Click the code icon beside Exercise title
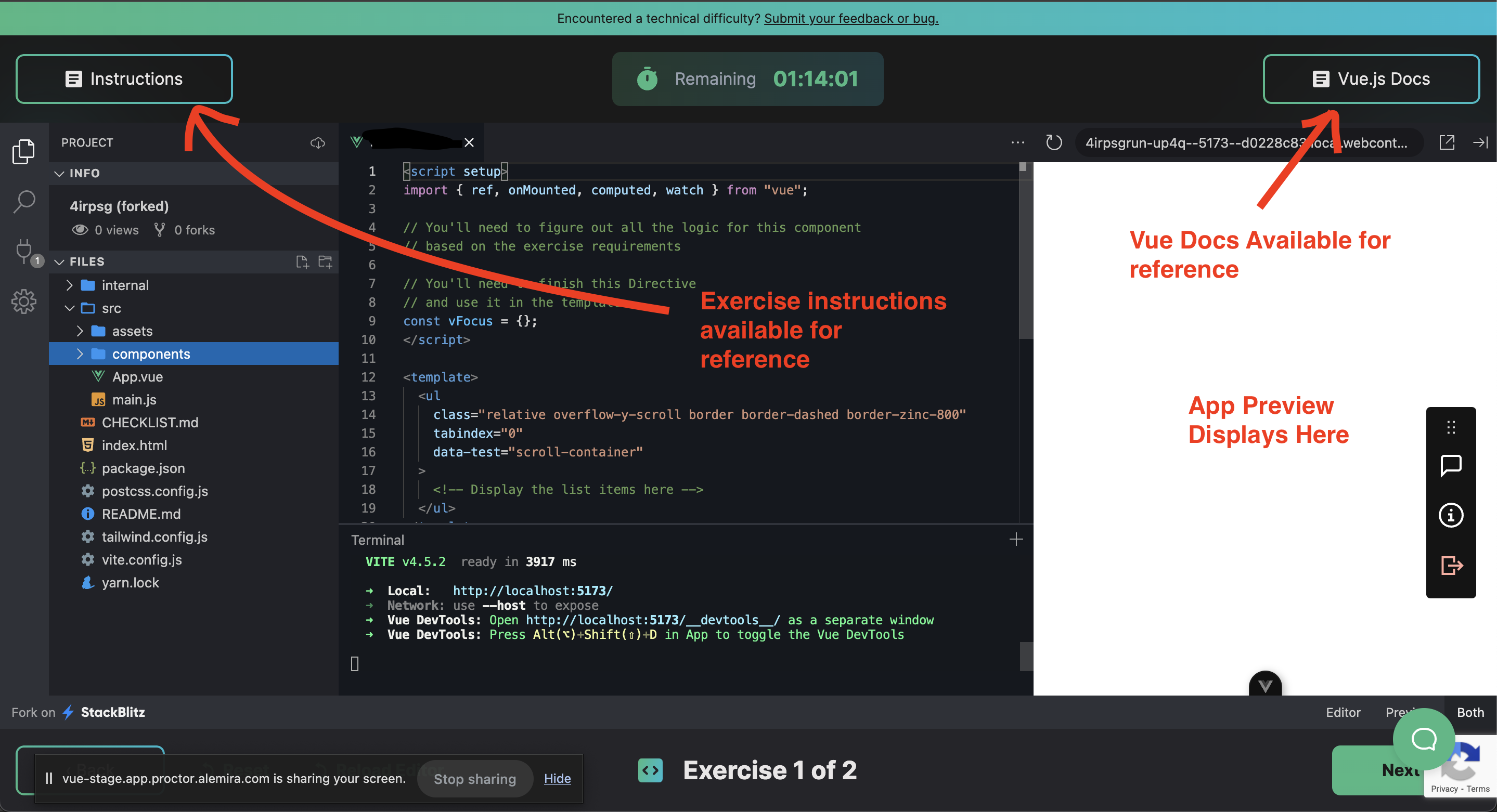This screenshot has height=812, width=1497. pos(650,770)
